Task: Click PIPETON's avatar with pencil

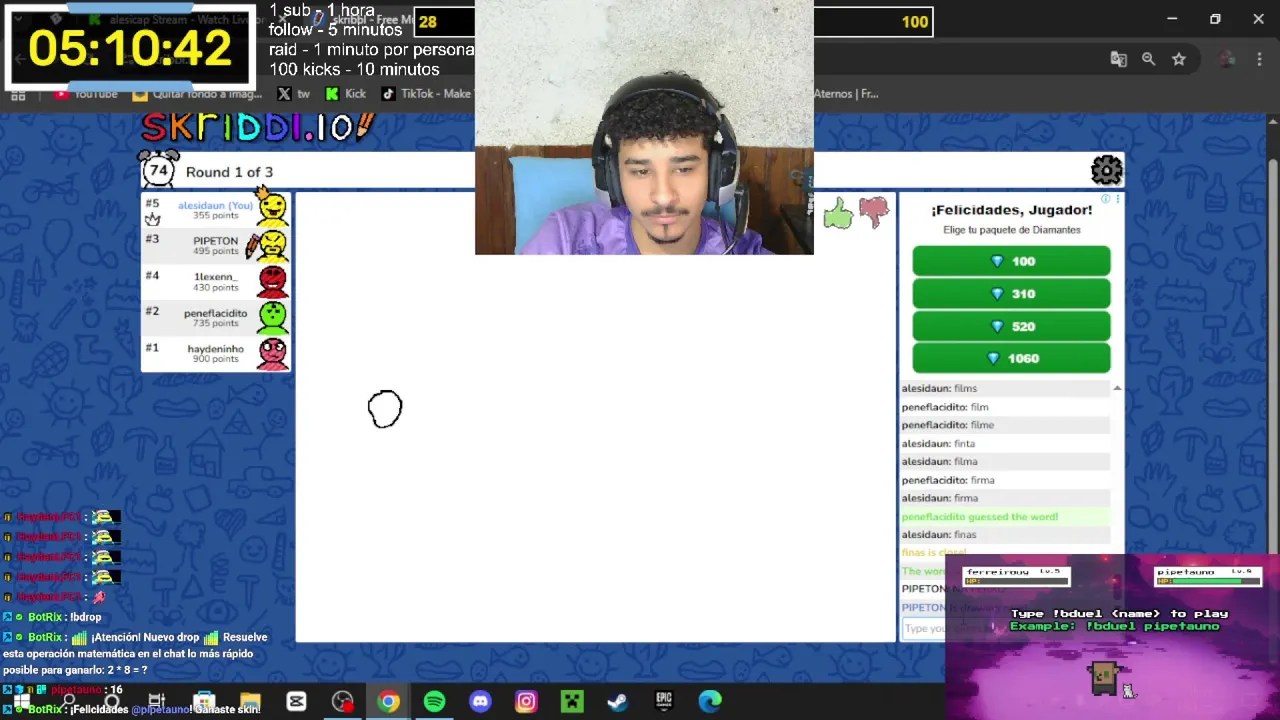Action: [x=270, y=245]
